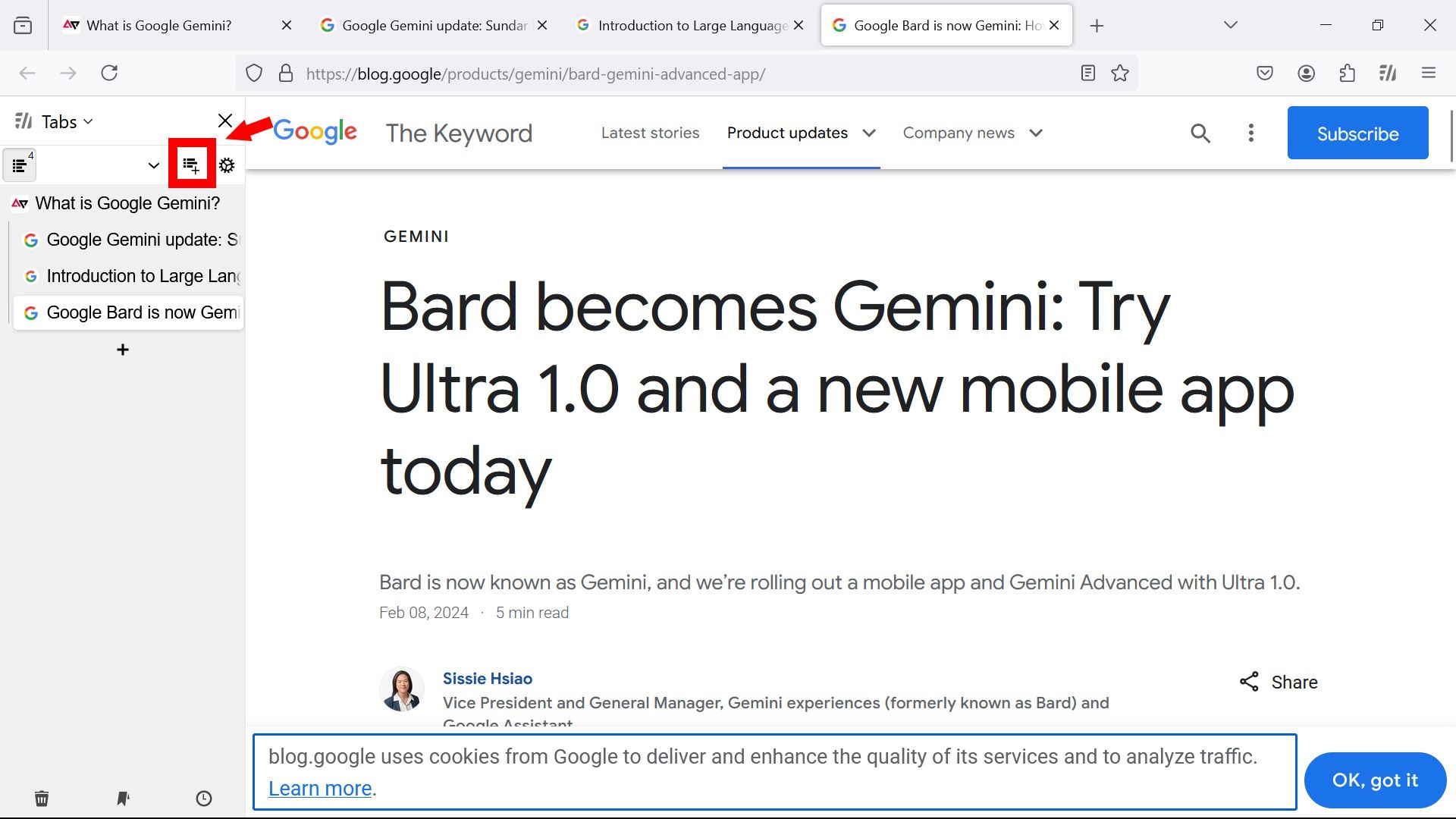Click the Subscribe button
Viewport: 1456px width, 819px height.
pyautogui.click(x=1357, y=133)
